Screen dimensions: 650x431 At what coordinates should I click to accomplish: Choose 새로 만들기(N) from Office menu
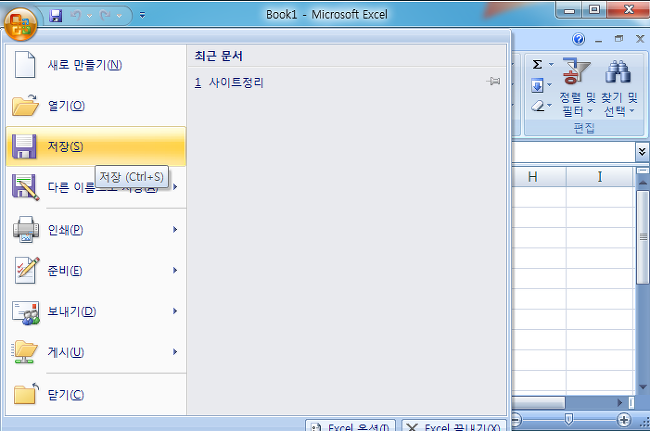click(96, 65)
